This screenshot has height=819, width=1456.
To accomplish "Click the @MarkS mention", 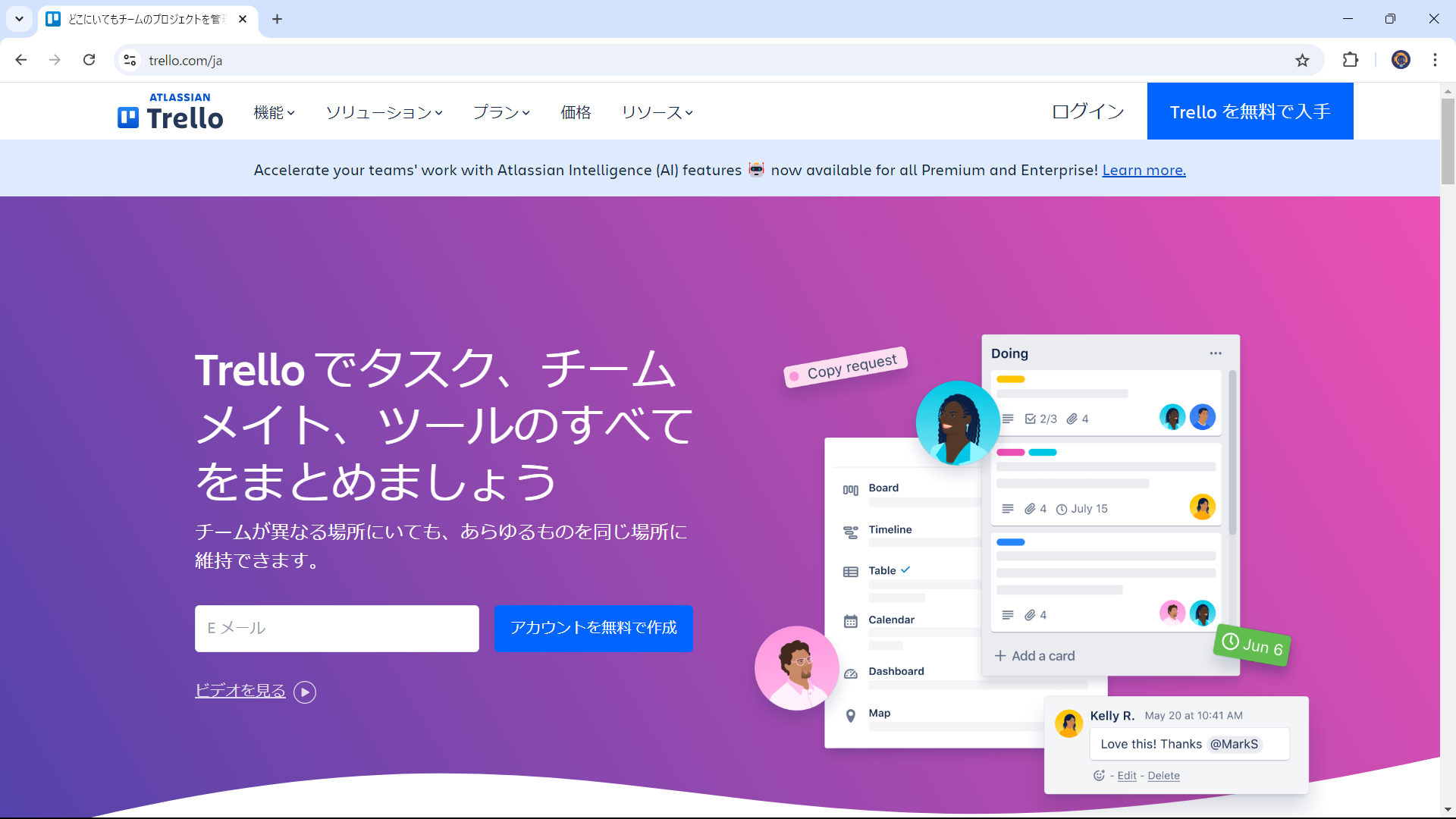I will (x=1234, y=744).
